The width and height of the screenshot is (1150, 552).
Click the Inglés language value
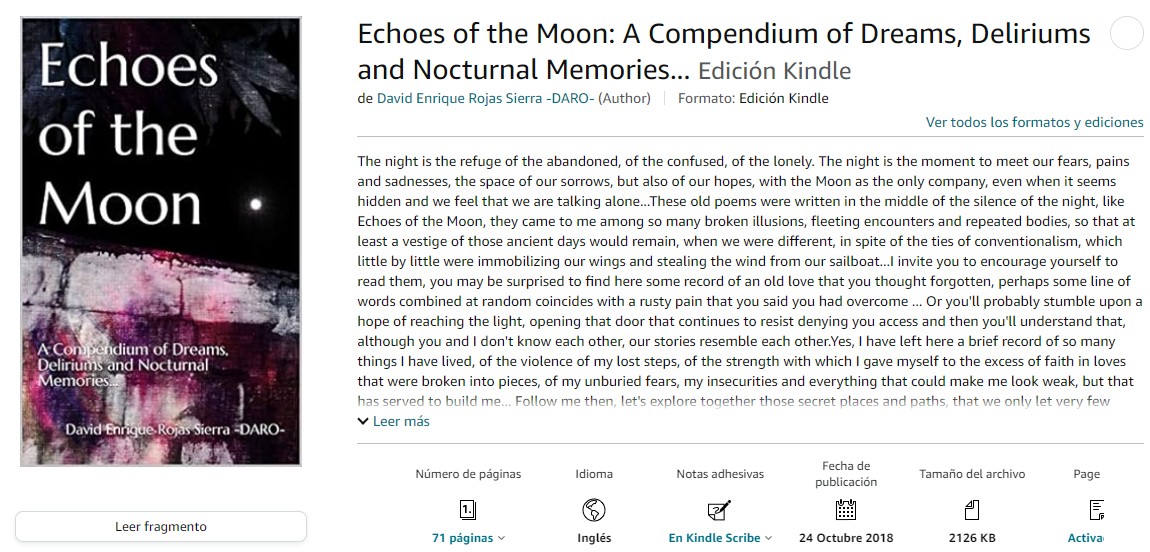pos(594,538)
